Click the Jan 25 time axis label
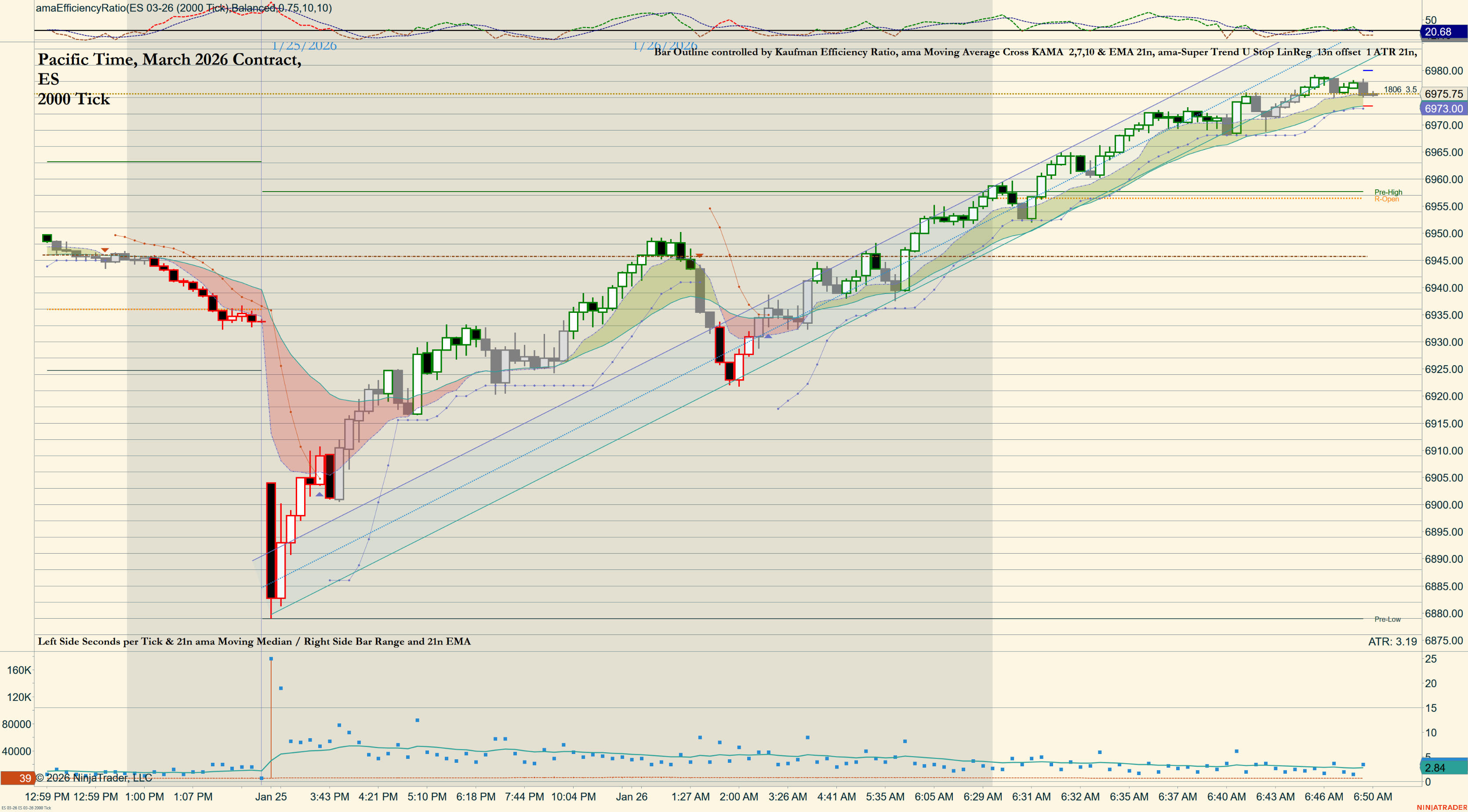Screen dimensions: 1468x812 pyautogui.click(x=271, y=797)
